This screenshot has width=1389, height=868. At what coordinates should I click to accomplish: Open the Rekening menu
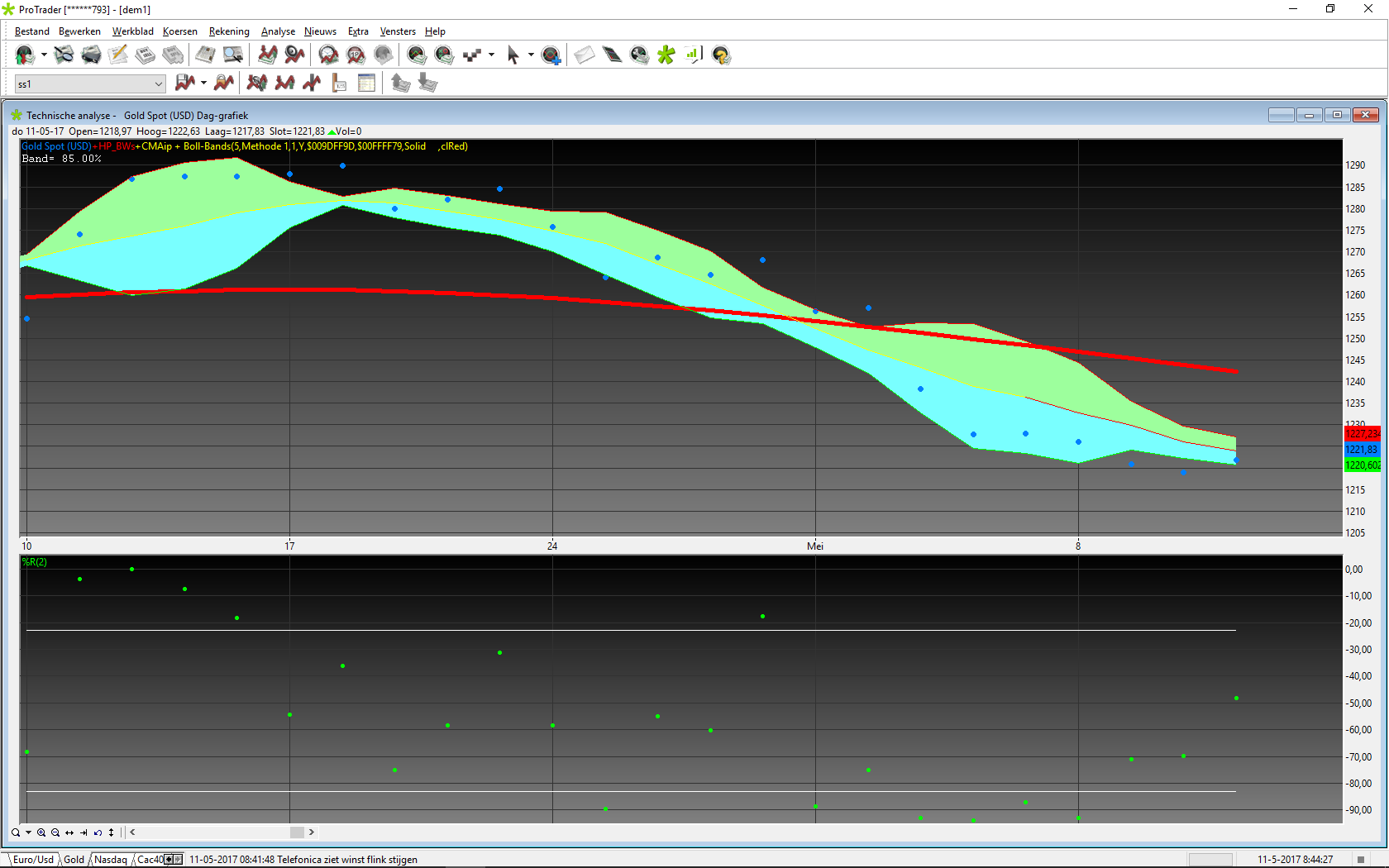[x=229, y=31]
